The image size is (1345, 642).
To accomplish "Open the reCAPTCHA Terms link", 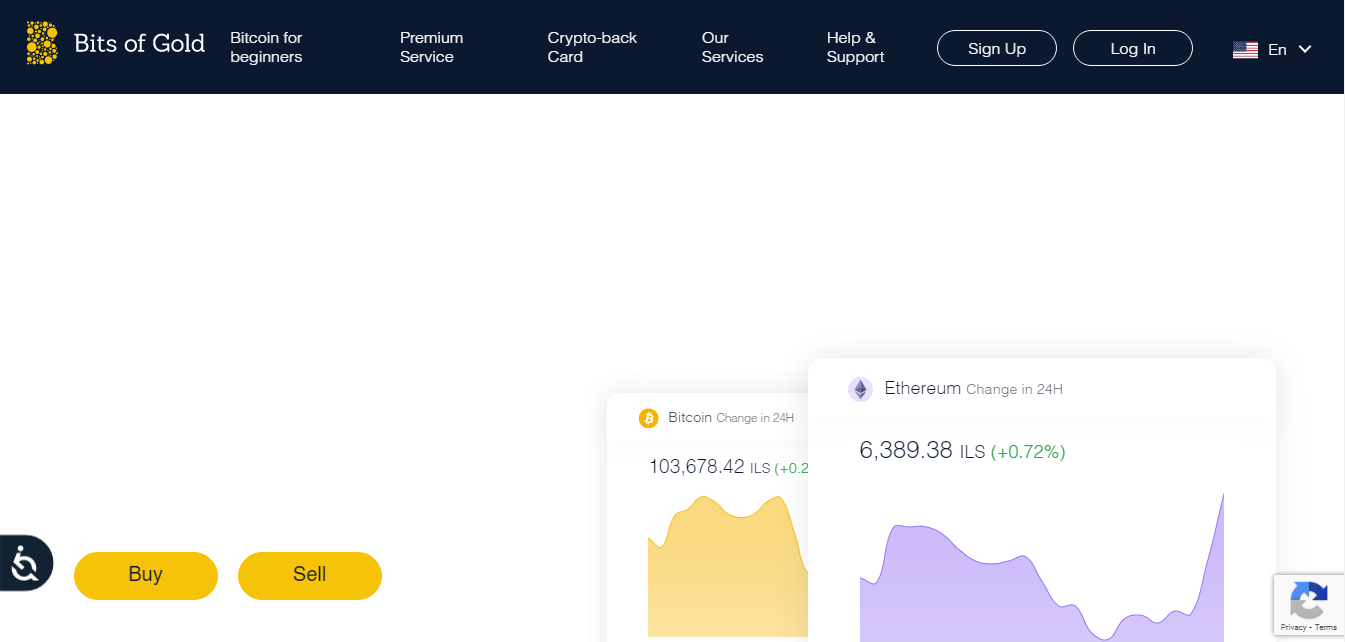I will coord(1326,628).
